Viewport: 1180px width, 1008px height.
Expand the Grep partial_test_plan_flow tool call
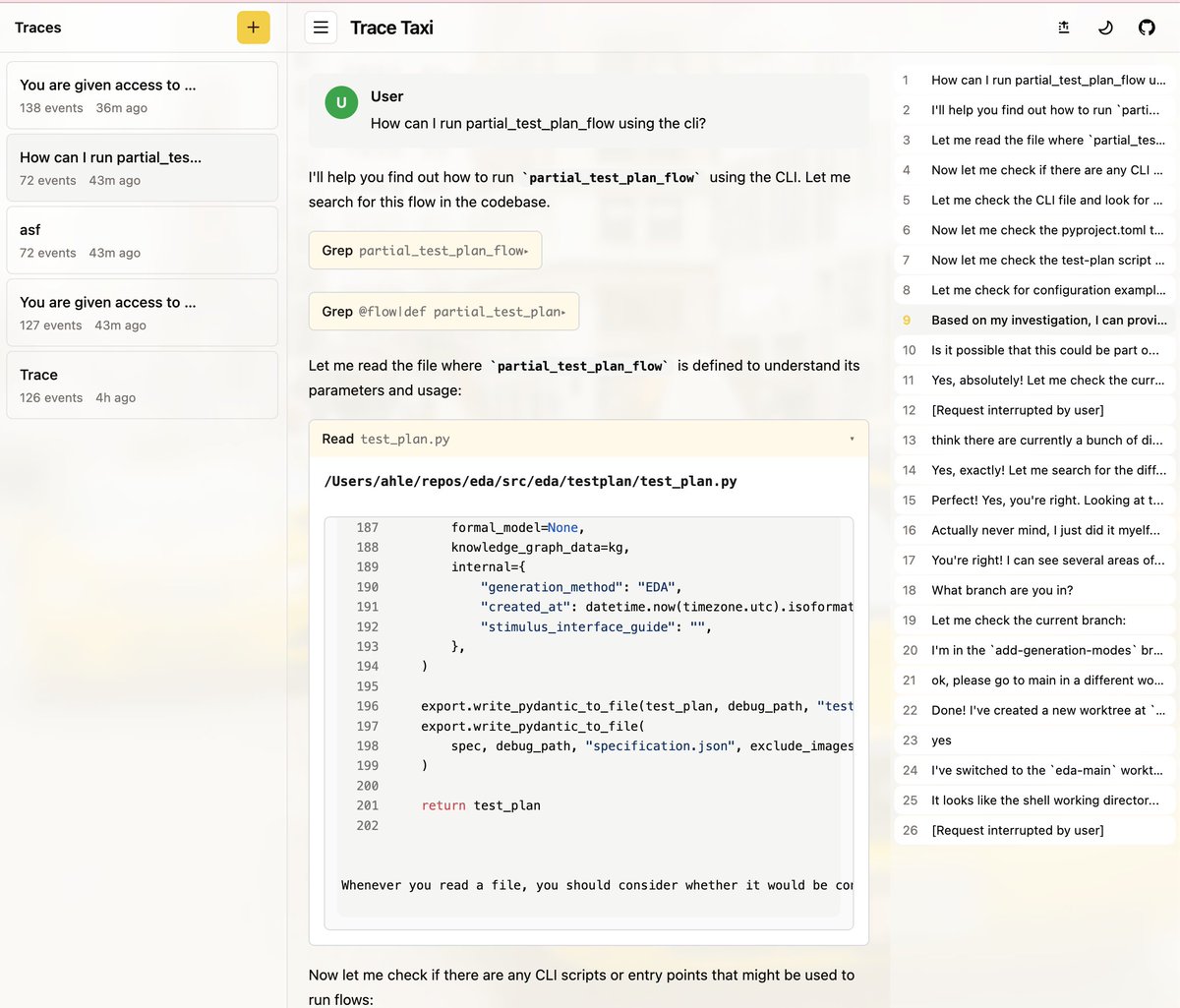tap(425, 251)
